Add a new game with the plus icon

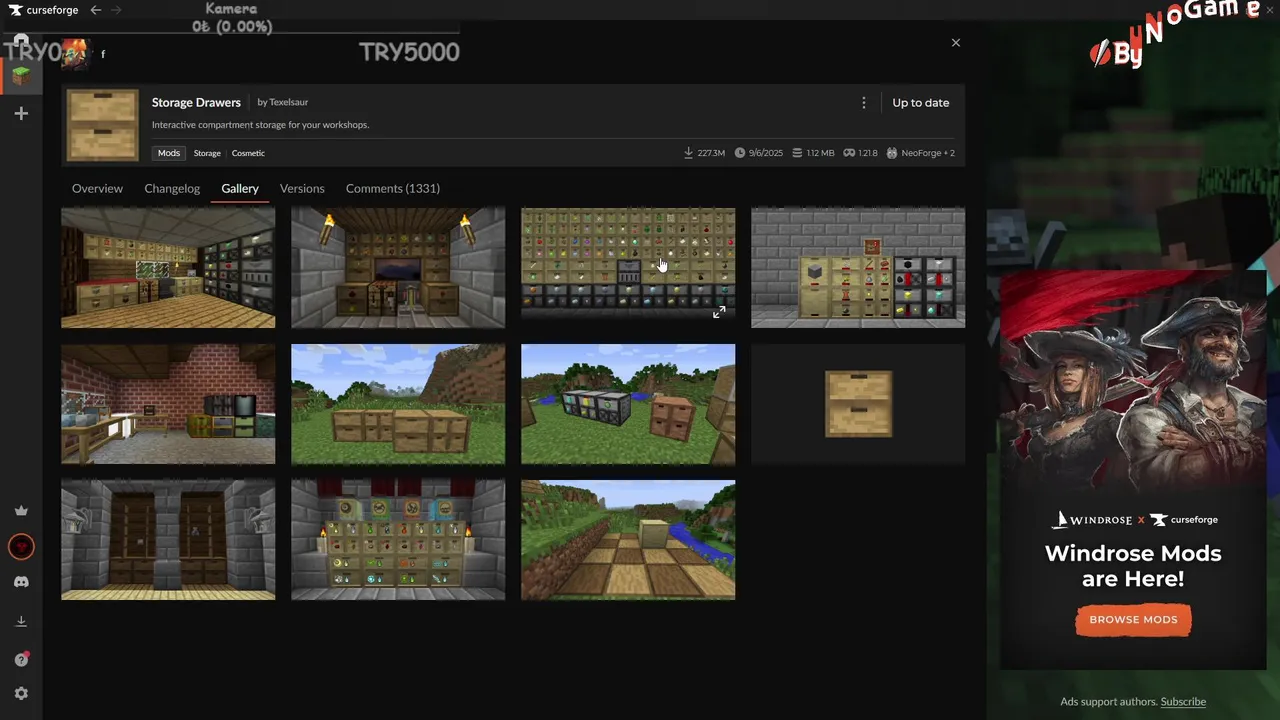21,113
